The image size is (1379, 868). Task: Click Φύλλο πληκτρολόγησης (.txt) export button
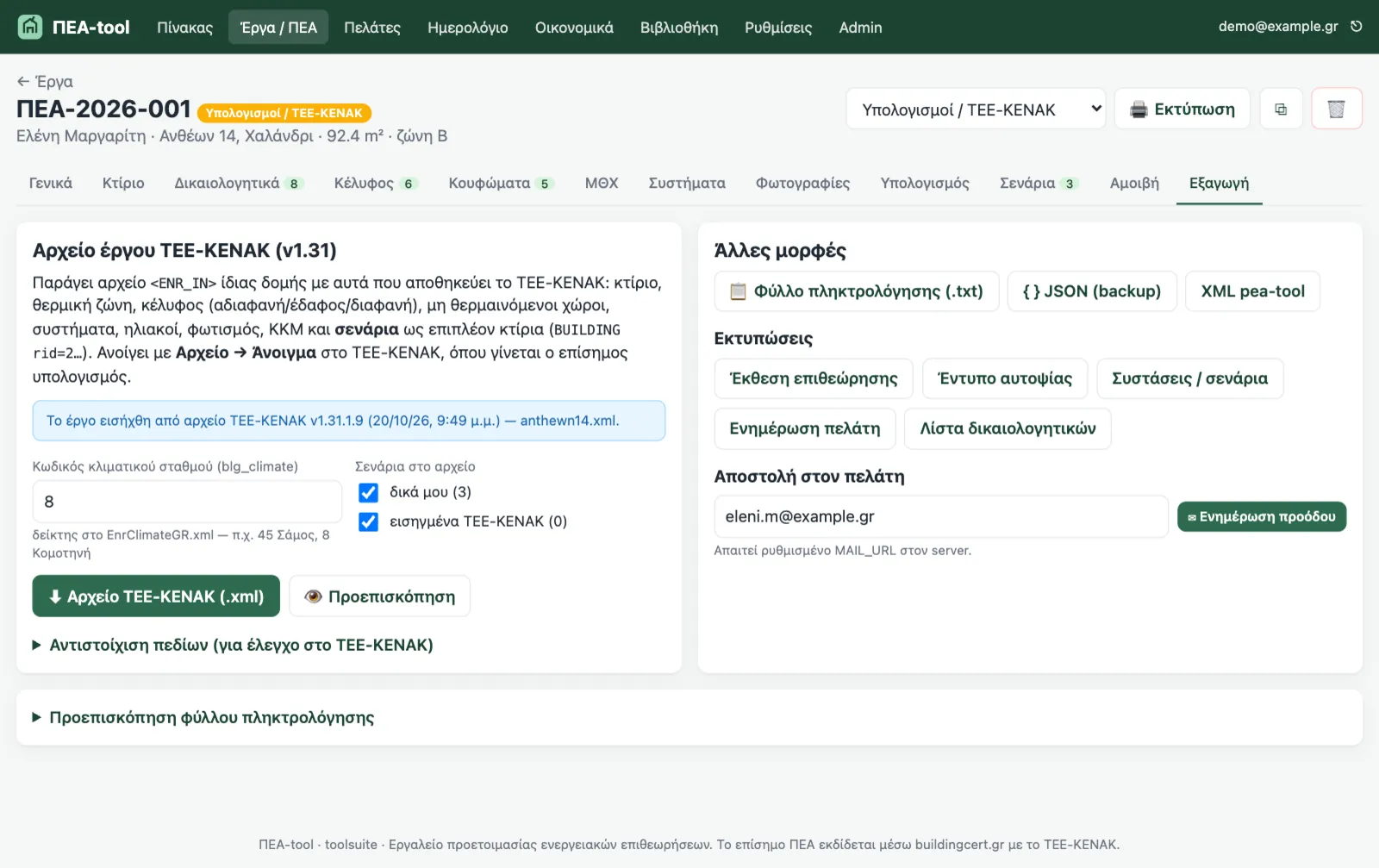click(856, 291)
